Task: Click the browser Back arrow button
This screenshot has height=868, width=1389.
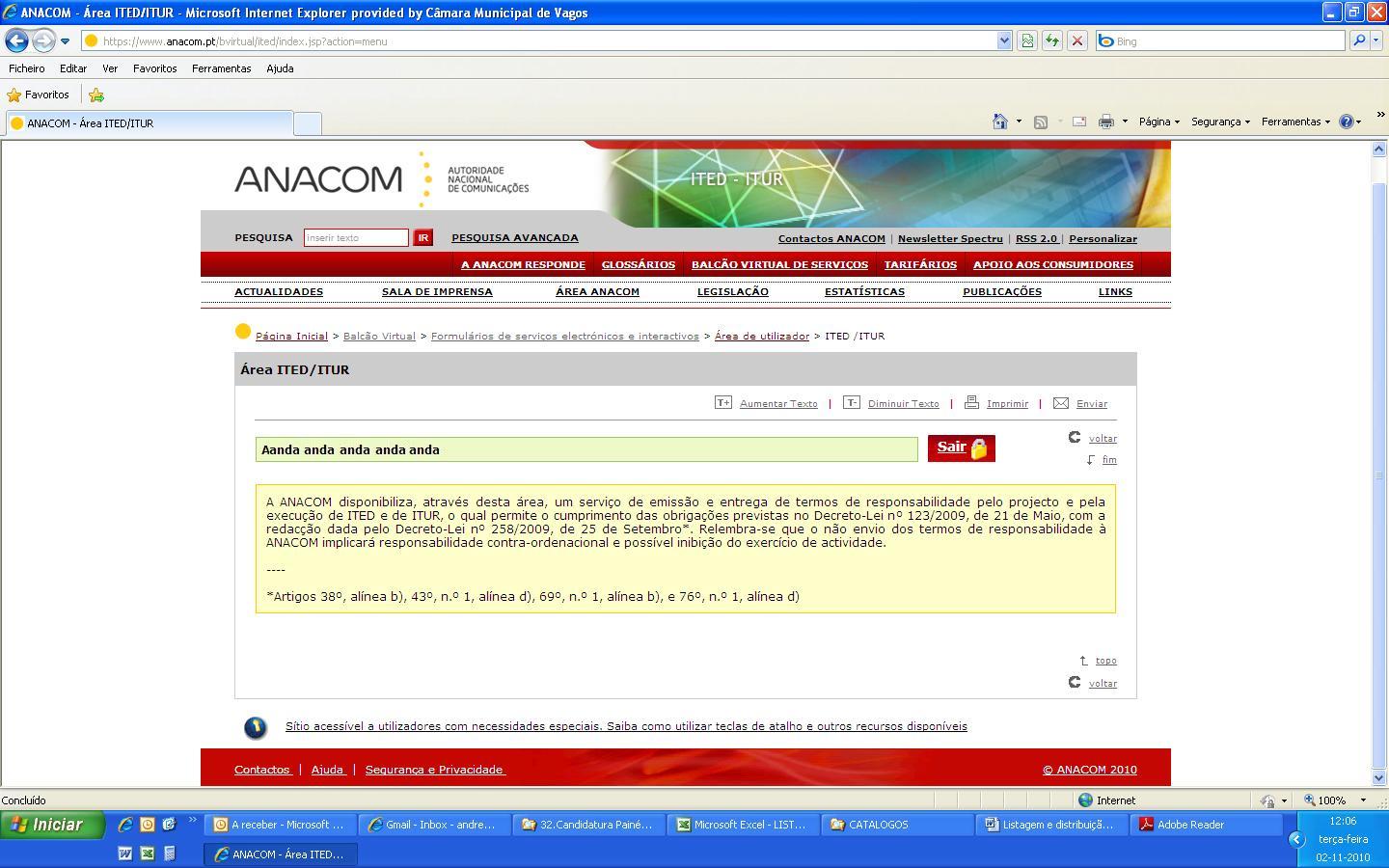Action: click(16, 41)
